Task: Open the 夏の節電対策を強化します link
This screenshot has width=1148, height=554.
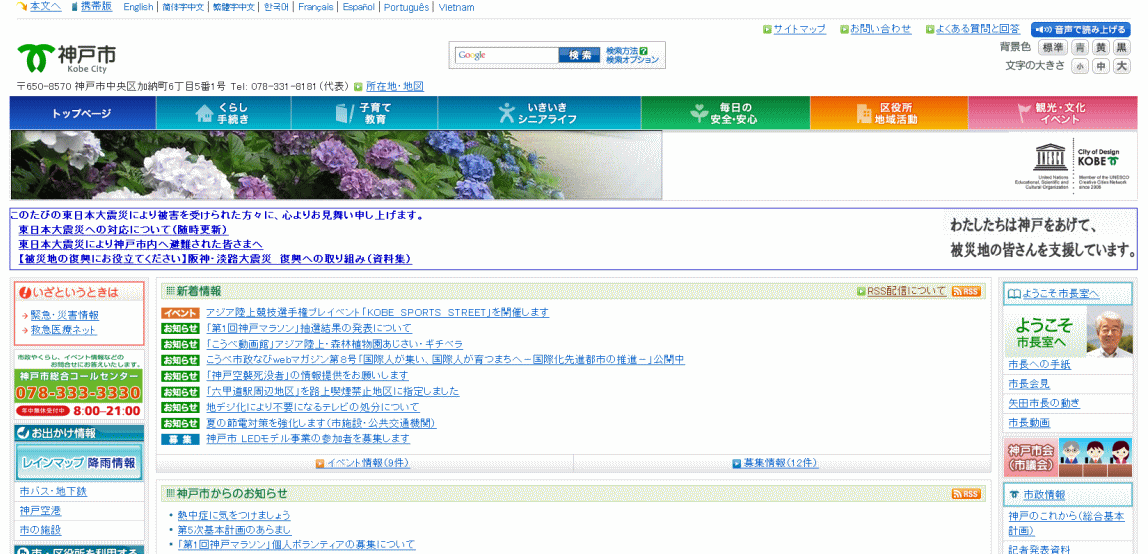Action: [x=321, y=423]
